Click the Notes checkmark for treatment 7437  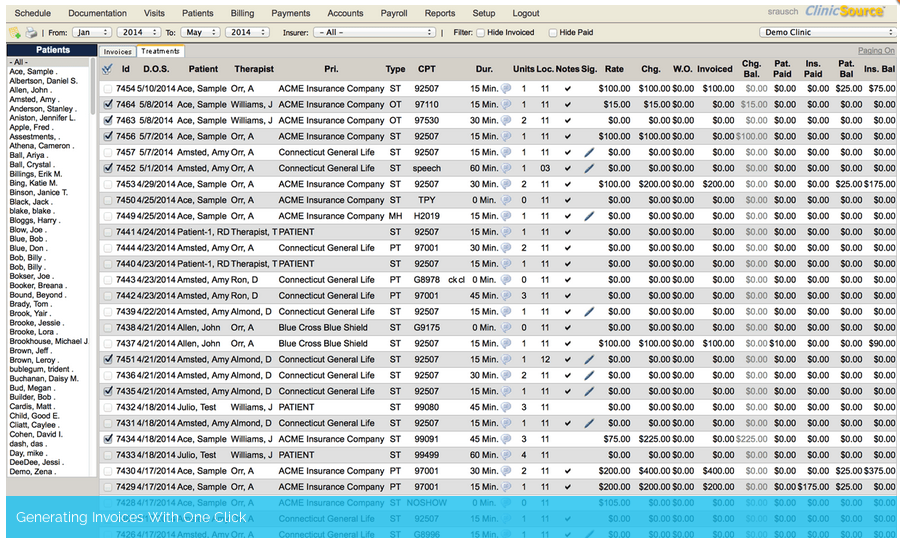(568, 344)
